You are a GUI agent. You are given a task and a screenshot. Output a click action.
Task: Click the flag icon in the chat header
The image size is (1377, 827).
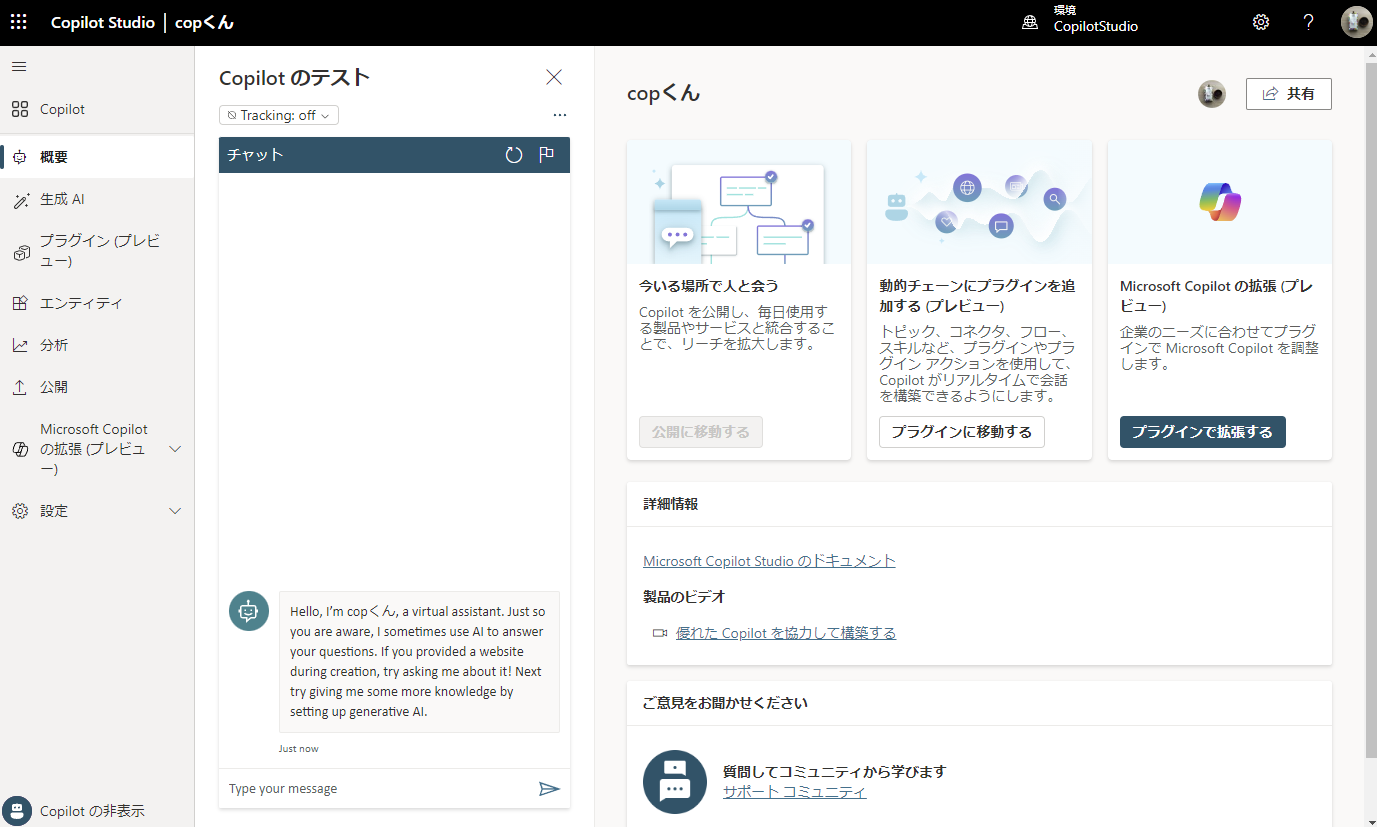click(x=548, y=154)
